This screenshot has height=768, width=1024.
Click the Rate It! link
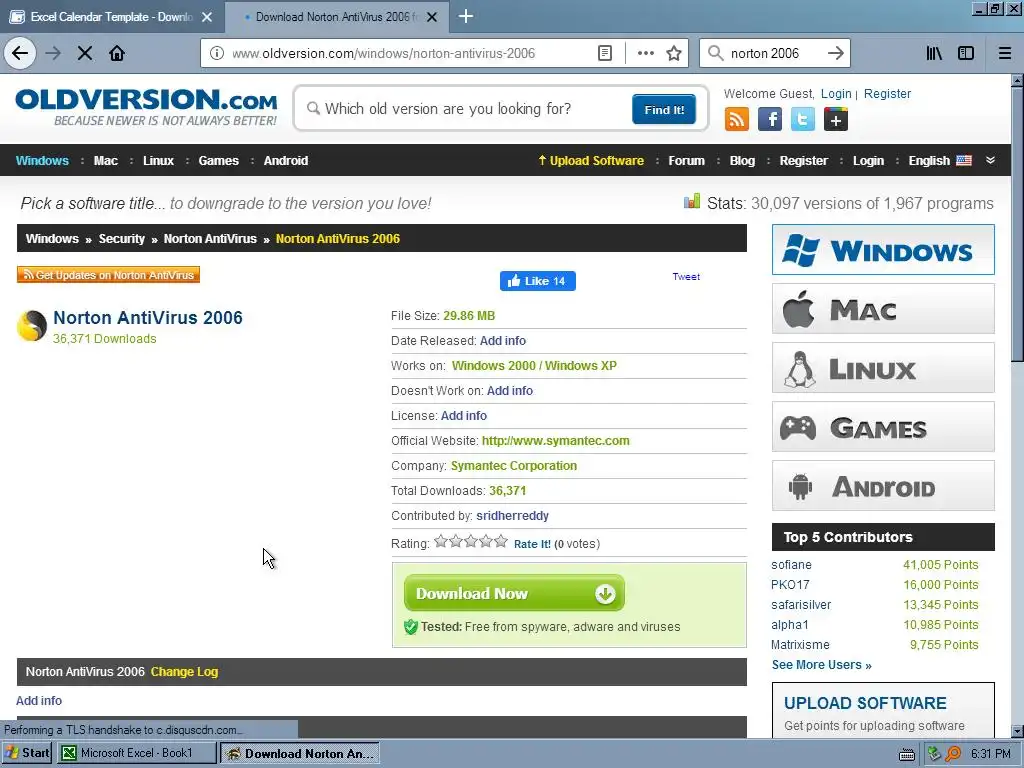[532, 544]
